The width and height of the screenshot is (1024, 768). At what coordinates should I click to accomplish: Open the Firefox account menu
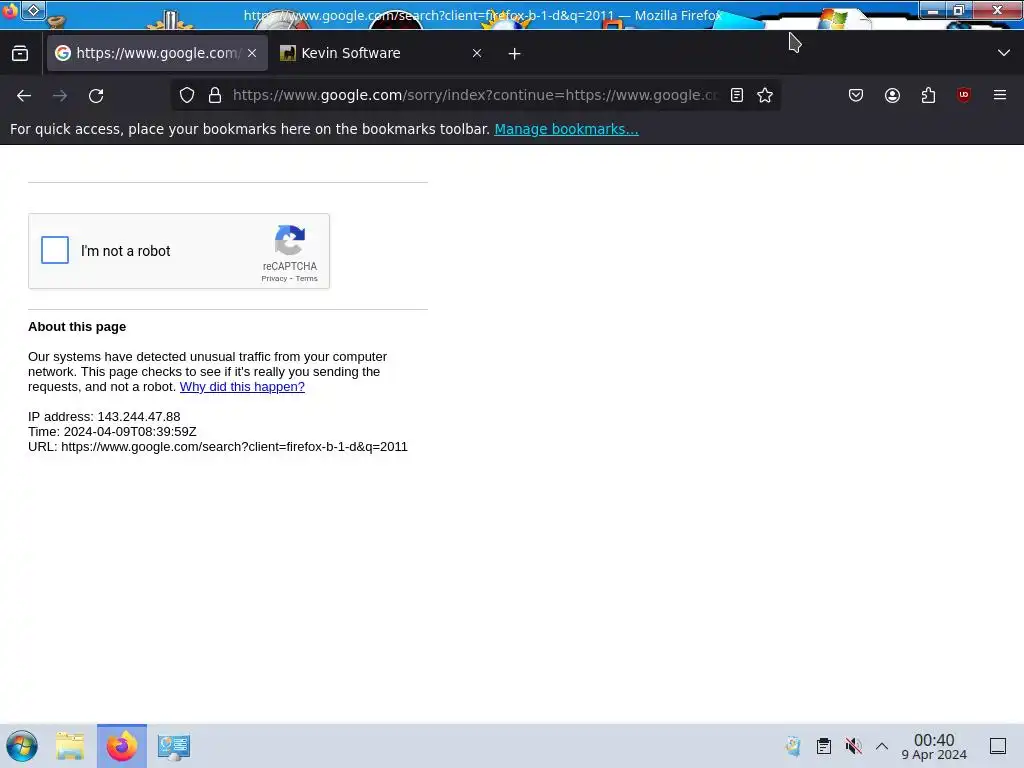(x=892, y=95)
